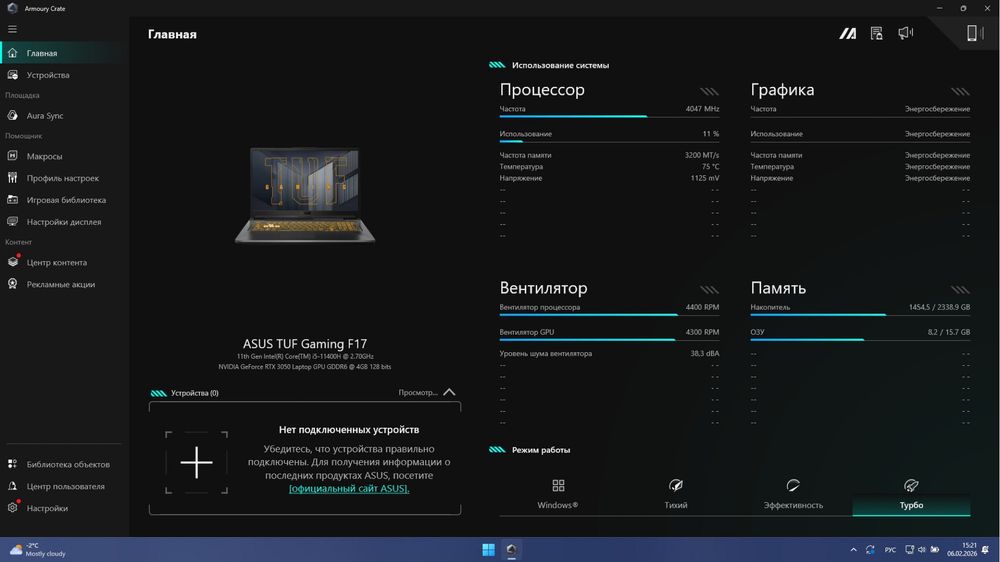This screenshot has height=562, width=1000.
Task: Open the Windows Start button
Action: pos(489,549)
